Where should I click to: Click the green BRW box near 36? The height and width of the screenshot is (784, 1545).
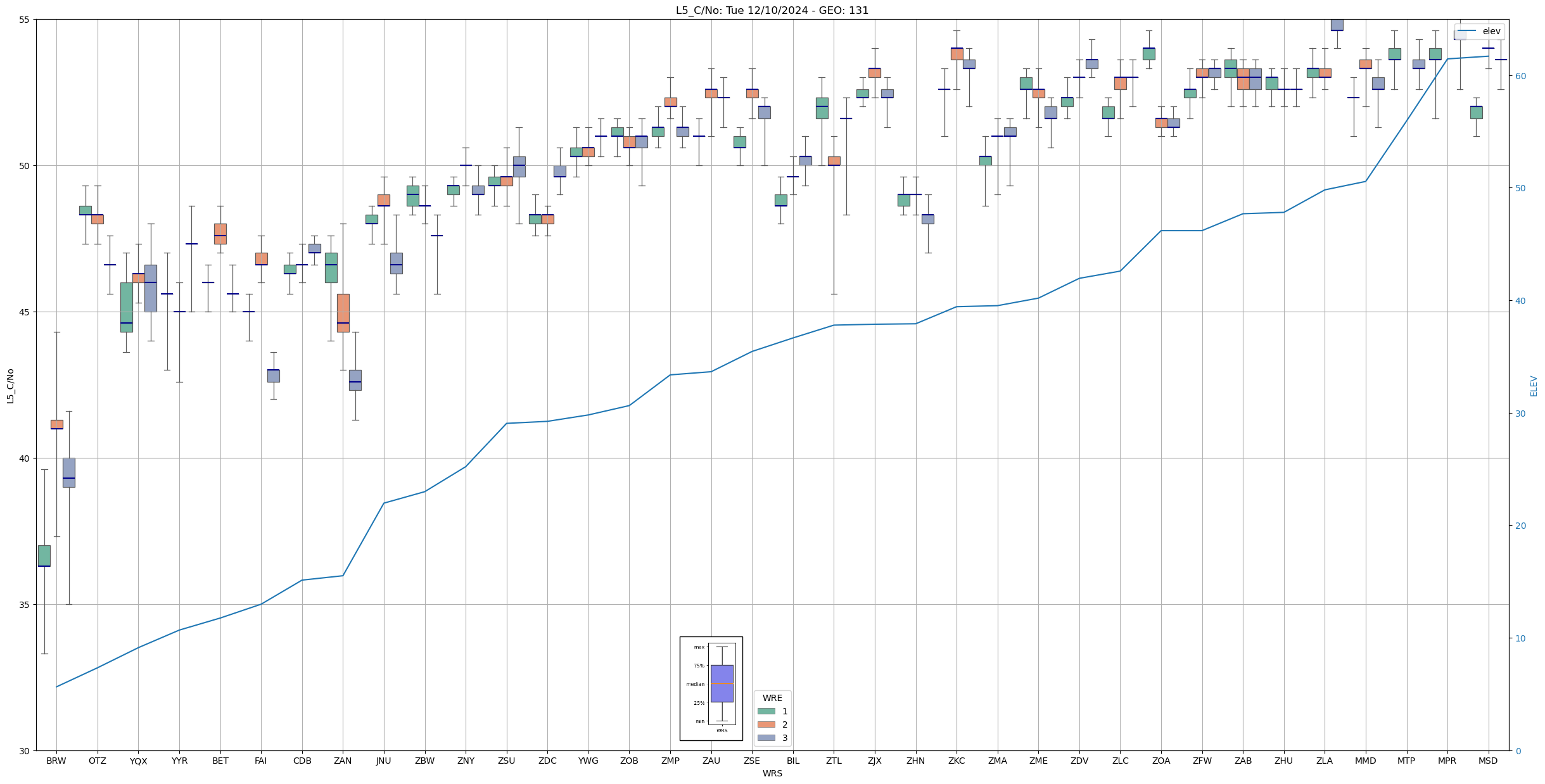tap(44, 555)
